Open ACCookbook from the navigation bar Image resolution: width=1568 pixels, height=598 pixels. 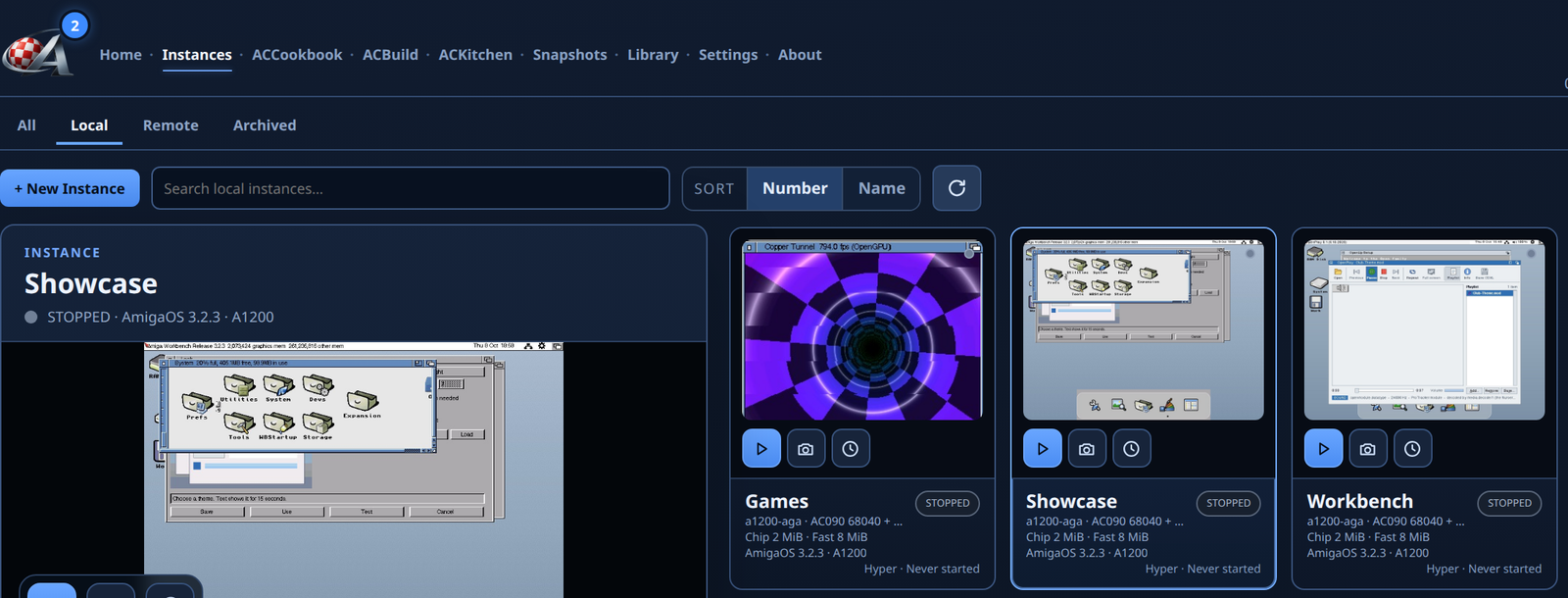tap(297, 55)
